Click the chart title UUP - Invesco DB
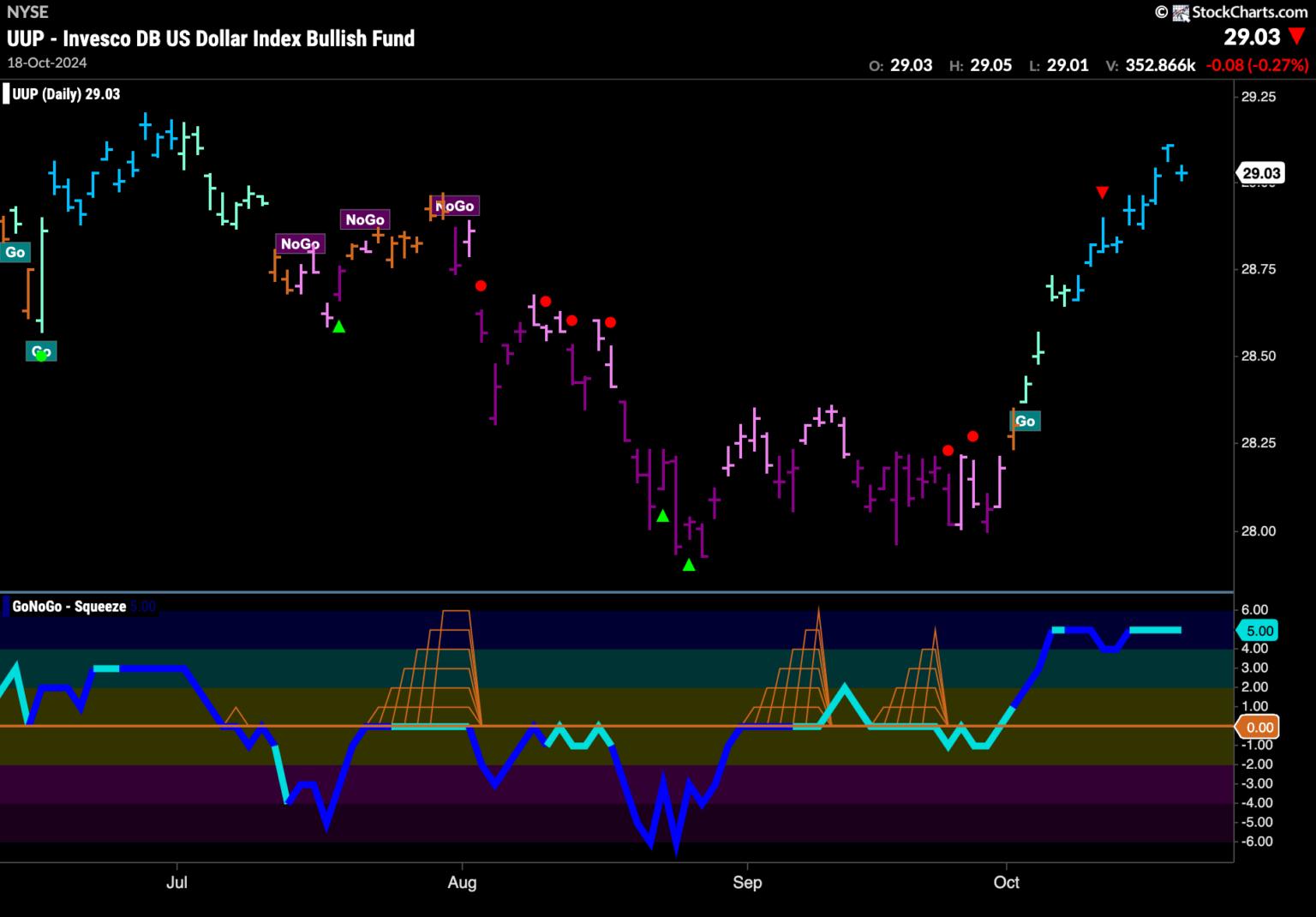This screenshot has width=1316, height=917. point(211,39)
